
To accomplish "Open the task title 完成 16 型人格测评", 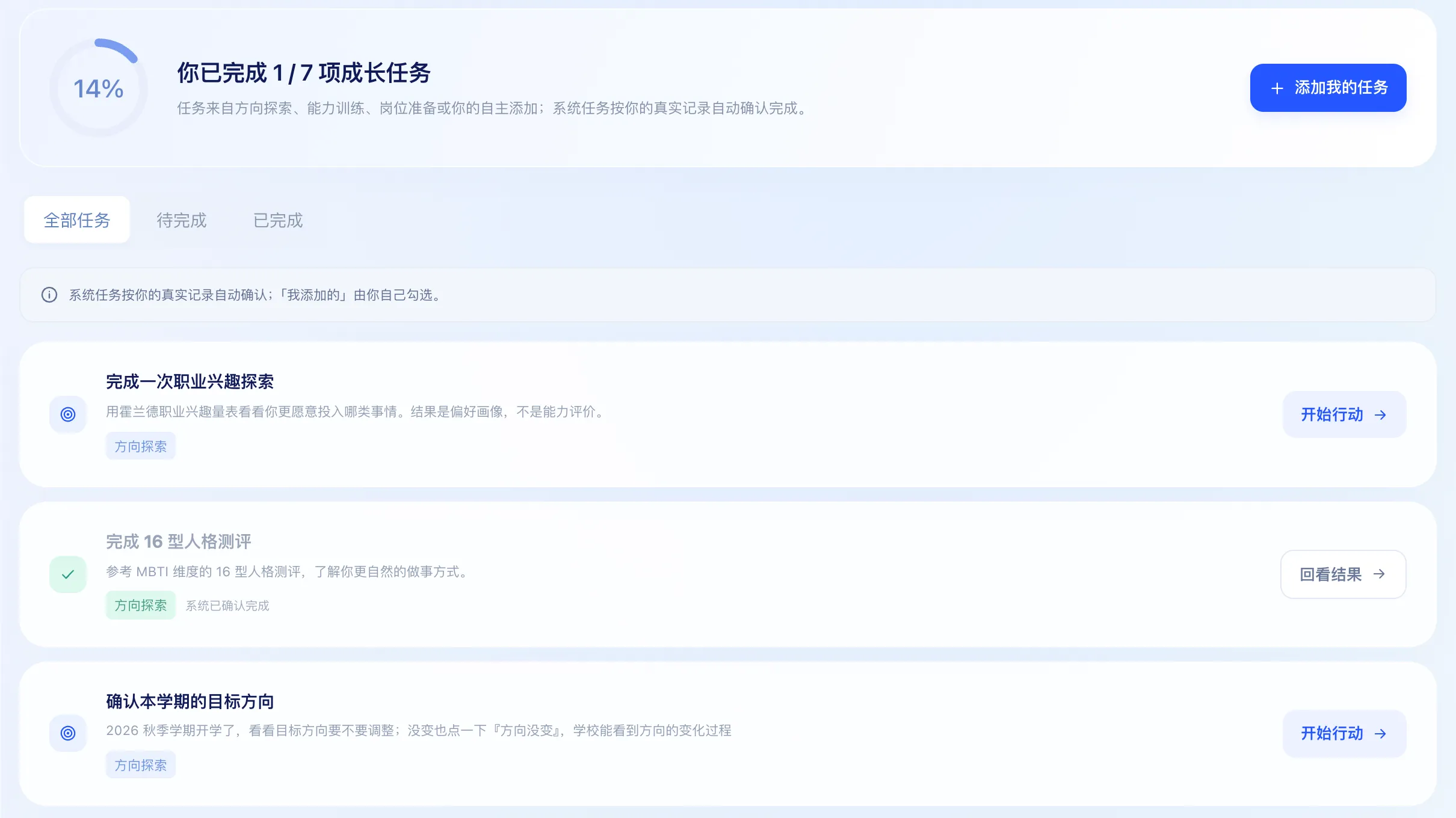I will 179,541.
